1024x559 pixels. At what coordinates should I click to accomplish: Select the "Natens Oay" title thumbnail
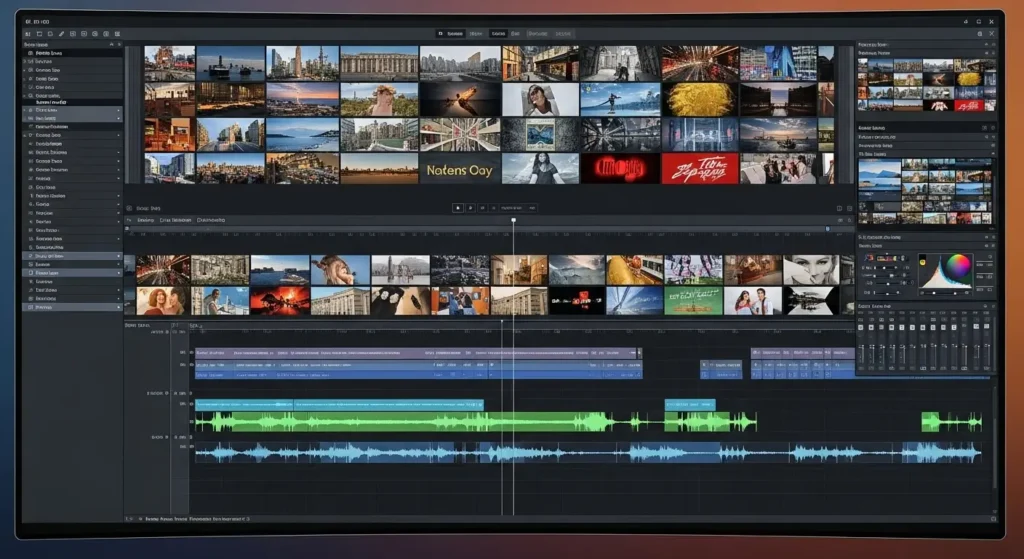(459, 169)
